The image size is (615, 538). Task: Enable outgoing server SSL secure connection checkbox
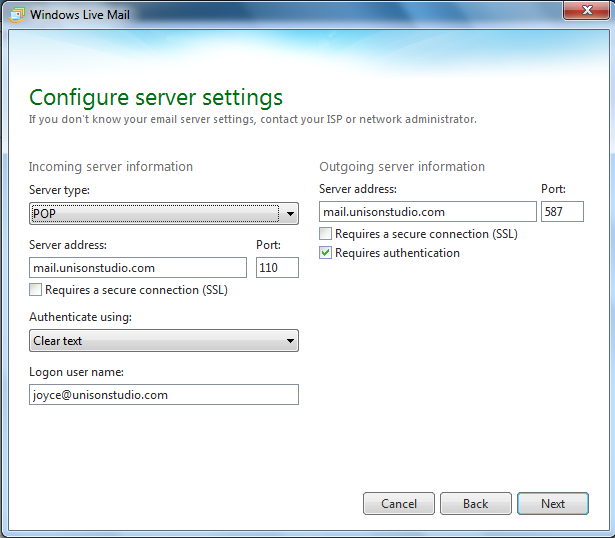pos(326,234)
